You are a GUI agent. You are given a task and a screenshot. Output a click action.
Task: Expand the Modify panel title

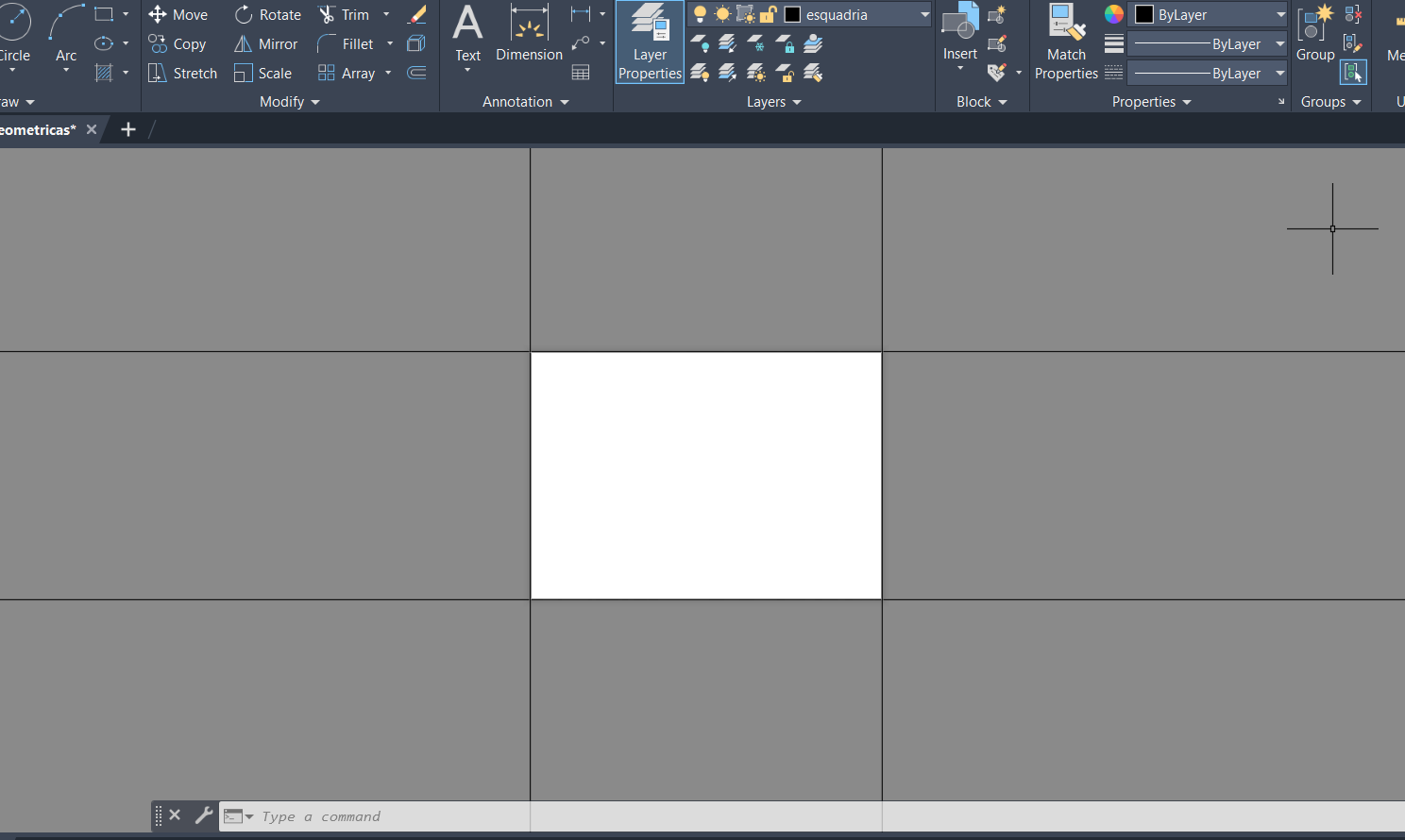coord(290,102)
